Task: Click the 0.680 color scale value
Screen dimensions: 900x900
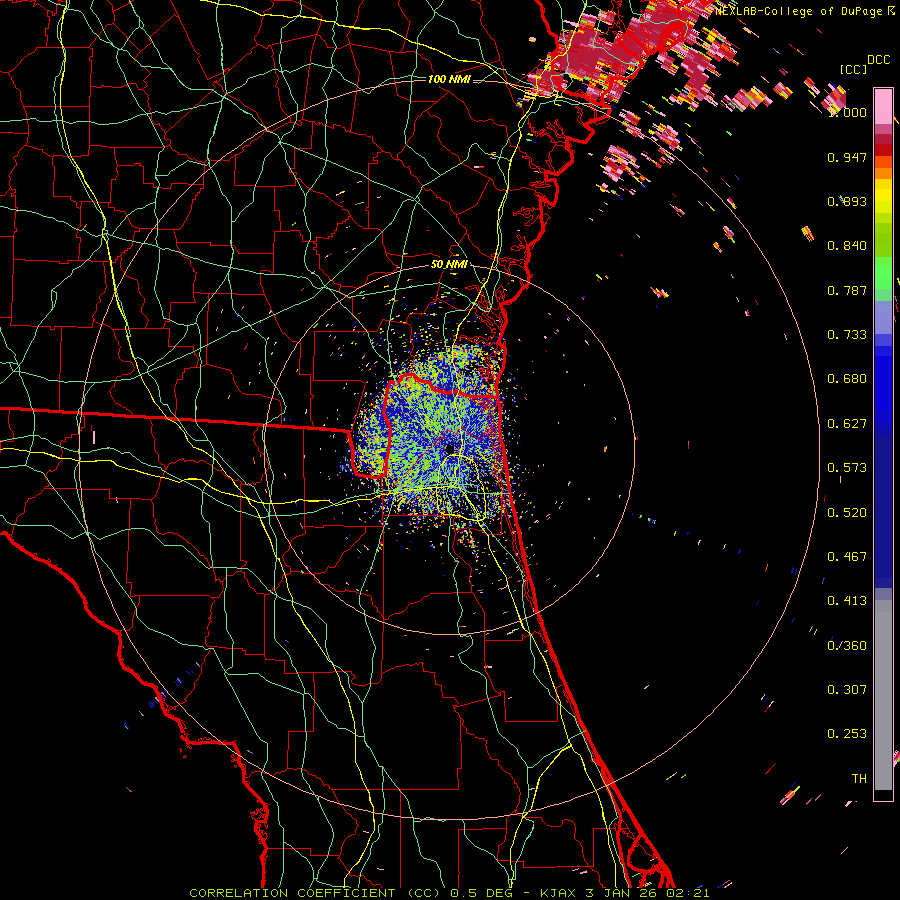Action: tap(847, 379)
